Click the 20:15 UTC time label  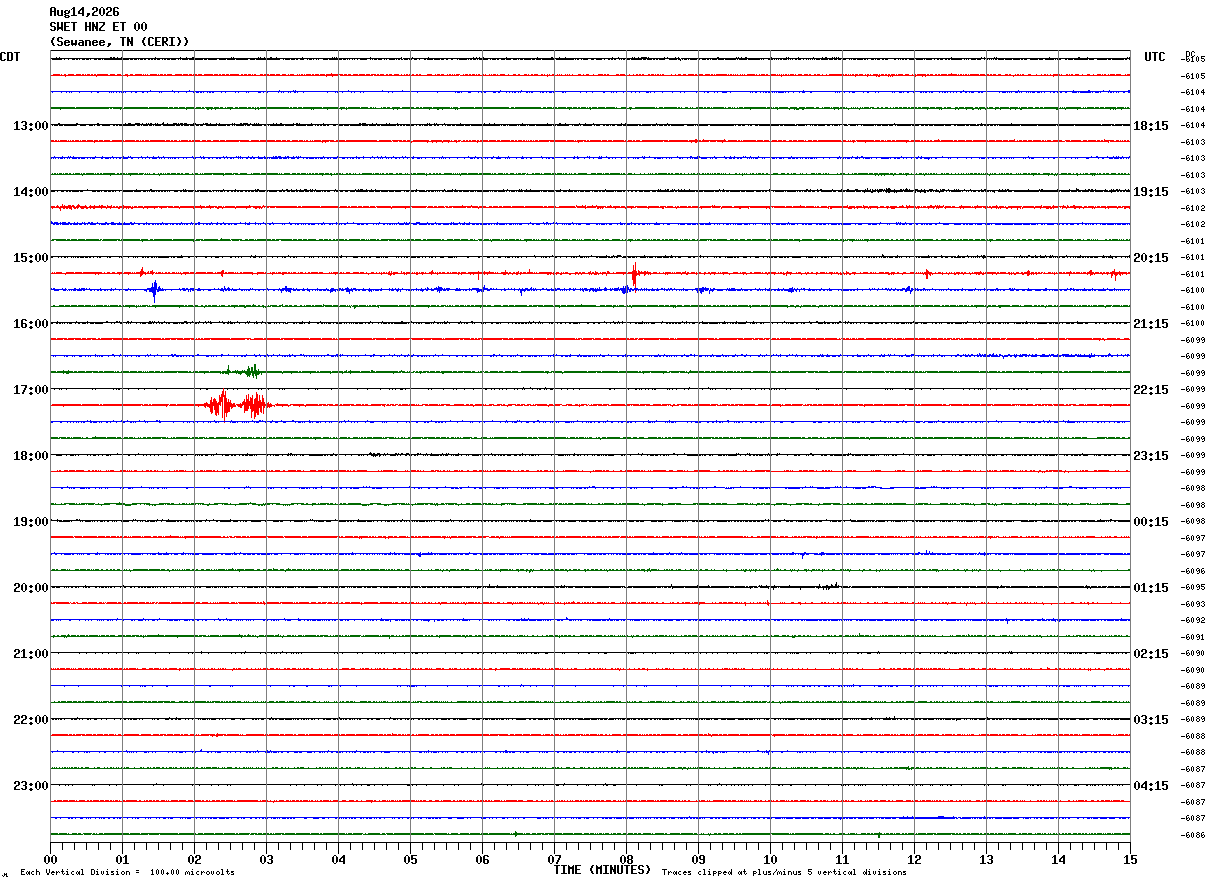(1151, 258)
